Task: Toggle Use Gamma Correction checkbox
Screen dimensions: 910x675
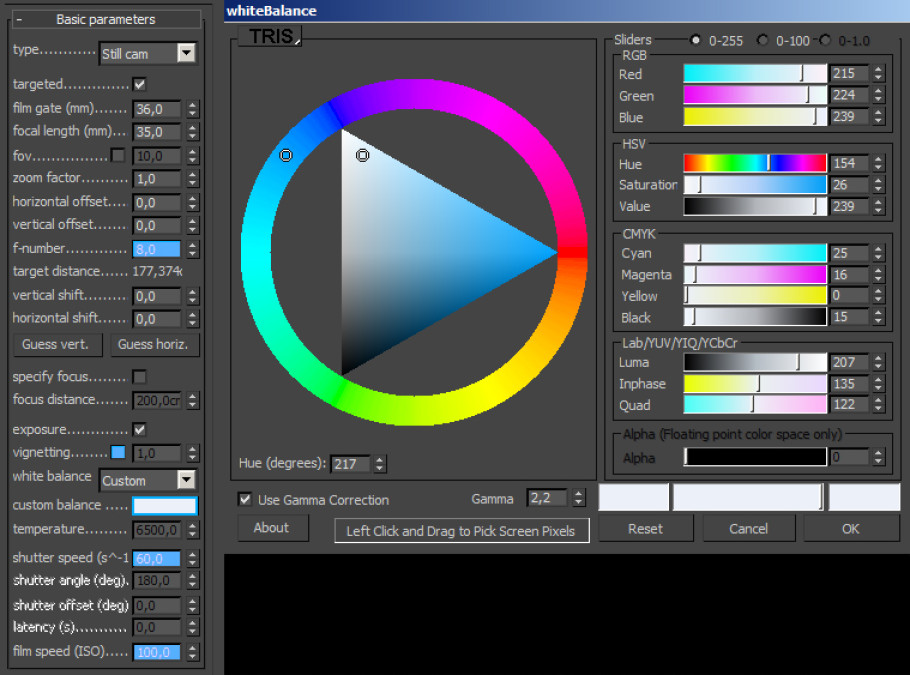Action: pyautogui.click(x=245, y=500)
